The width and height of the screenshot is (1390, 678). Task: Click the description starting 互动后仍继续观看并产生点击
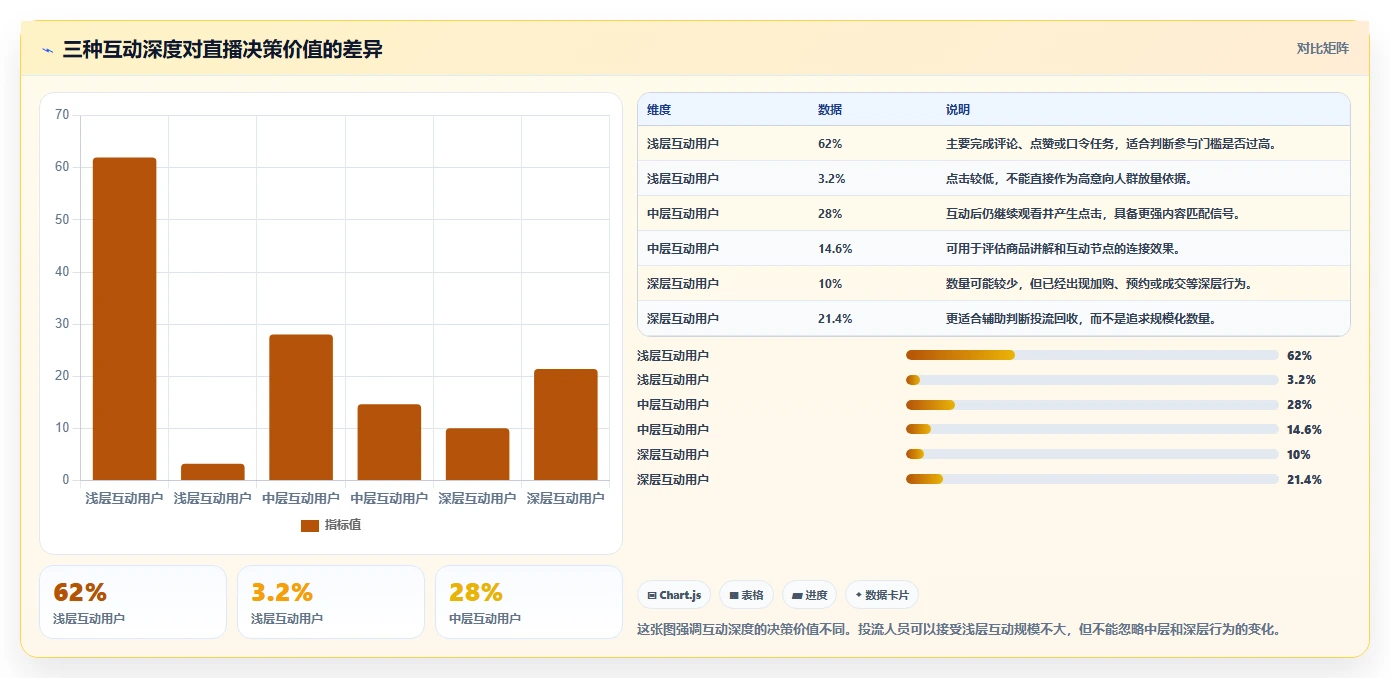(1095, 214)
